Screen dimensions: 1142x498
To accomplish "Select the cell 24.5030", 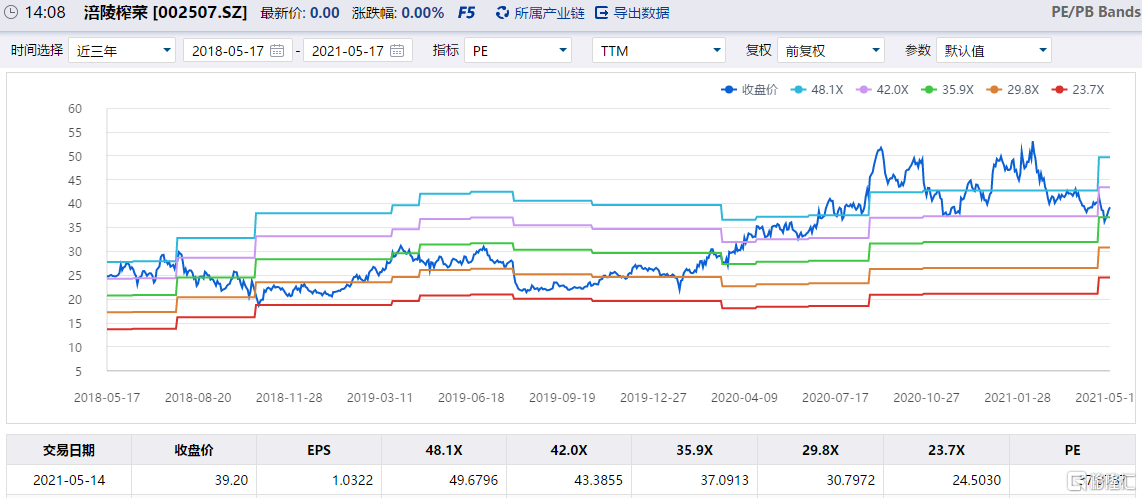I will click(x=945, y=481).
